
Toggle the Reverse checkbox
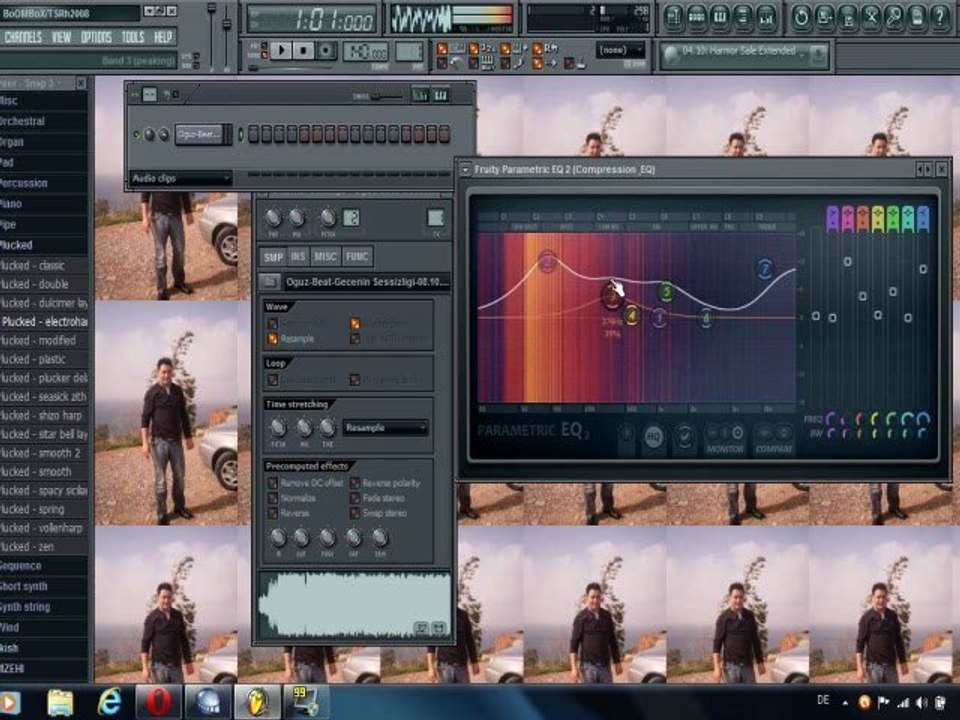click(272, 513)
